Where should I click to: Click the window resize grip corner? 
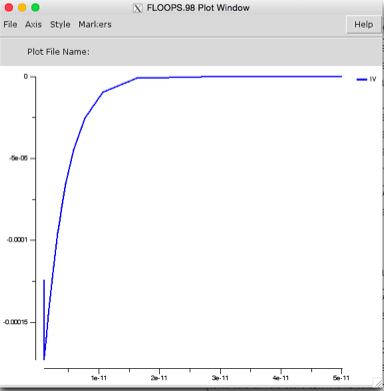[377, 382]
